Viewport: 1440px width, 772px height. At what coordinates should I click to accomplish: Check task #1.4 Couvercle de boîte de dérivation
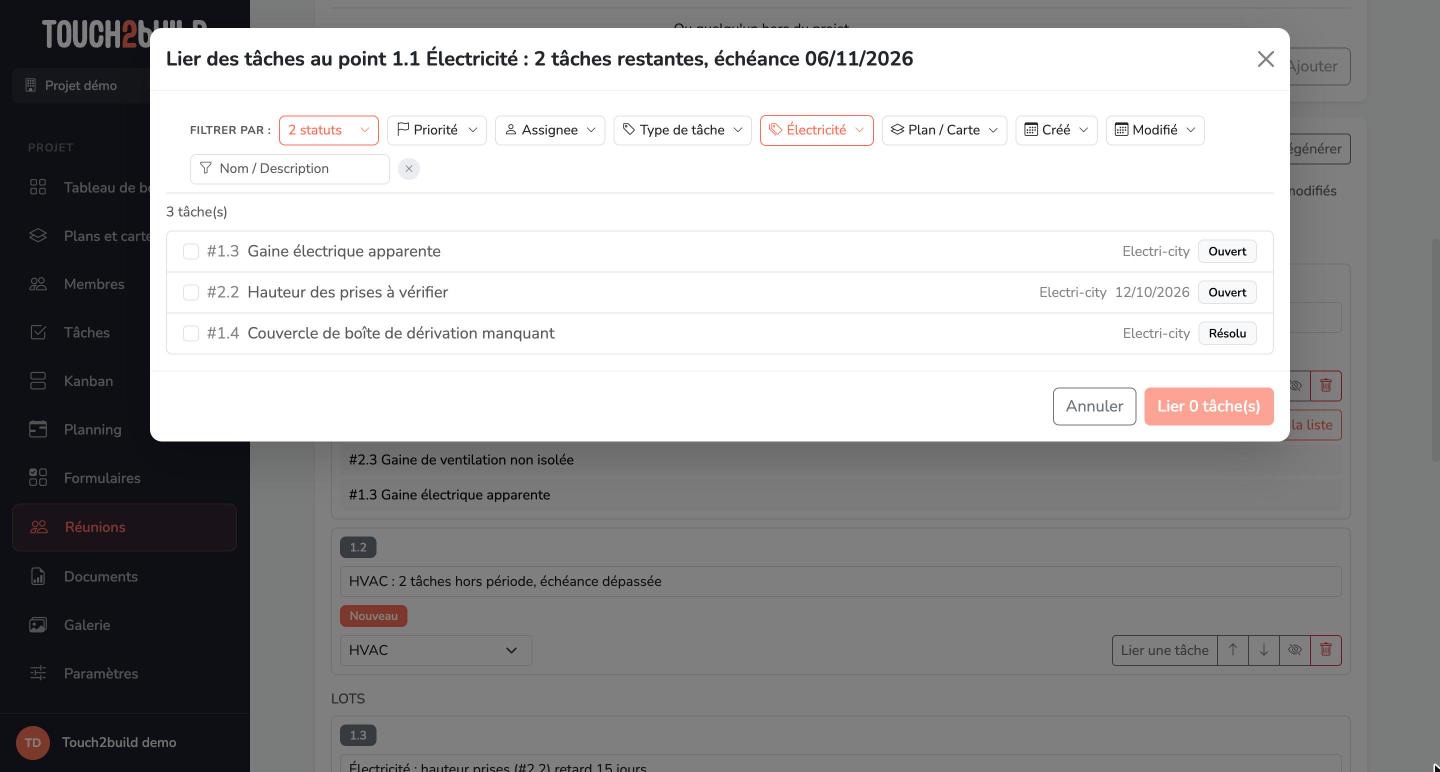191,334
